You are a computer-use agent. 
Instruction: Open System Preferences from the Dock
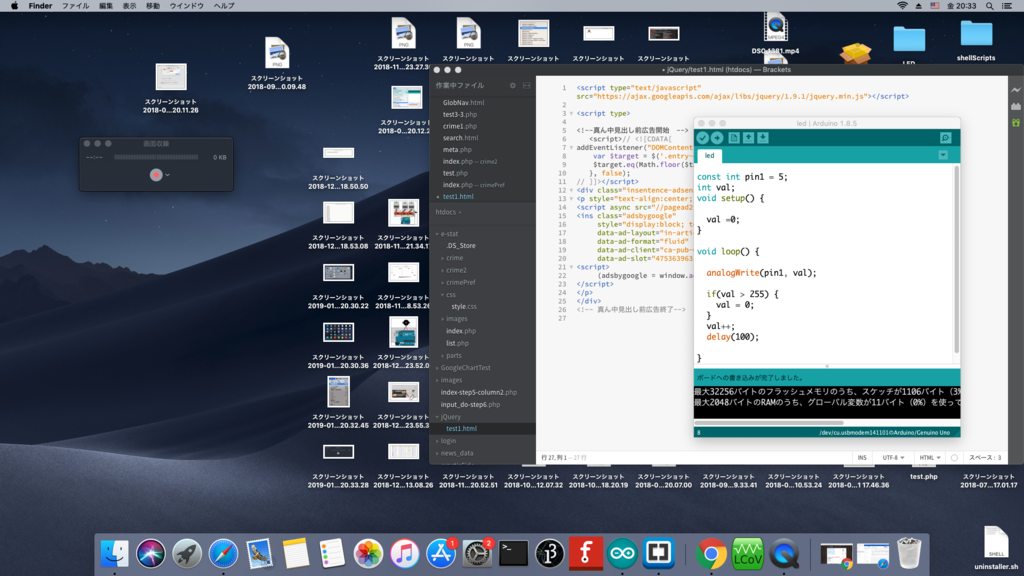pyautogui.click(x=477, y=554)
